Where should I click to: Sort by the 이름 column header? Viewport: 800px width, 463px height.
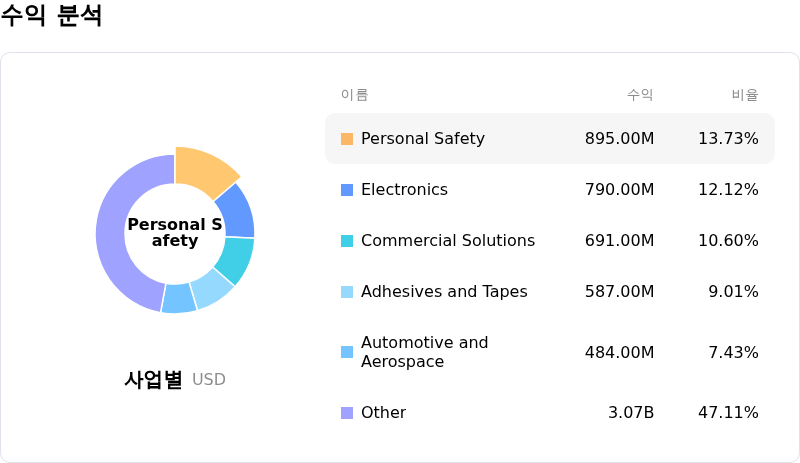354,95
